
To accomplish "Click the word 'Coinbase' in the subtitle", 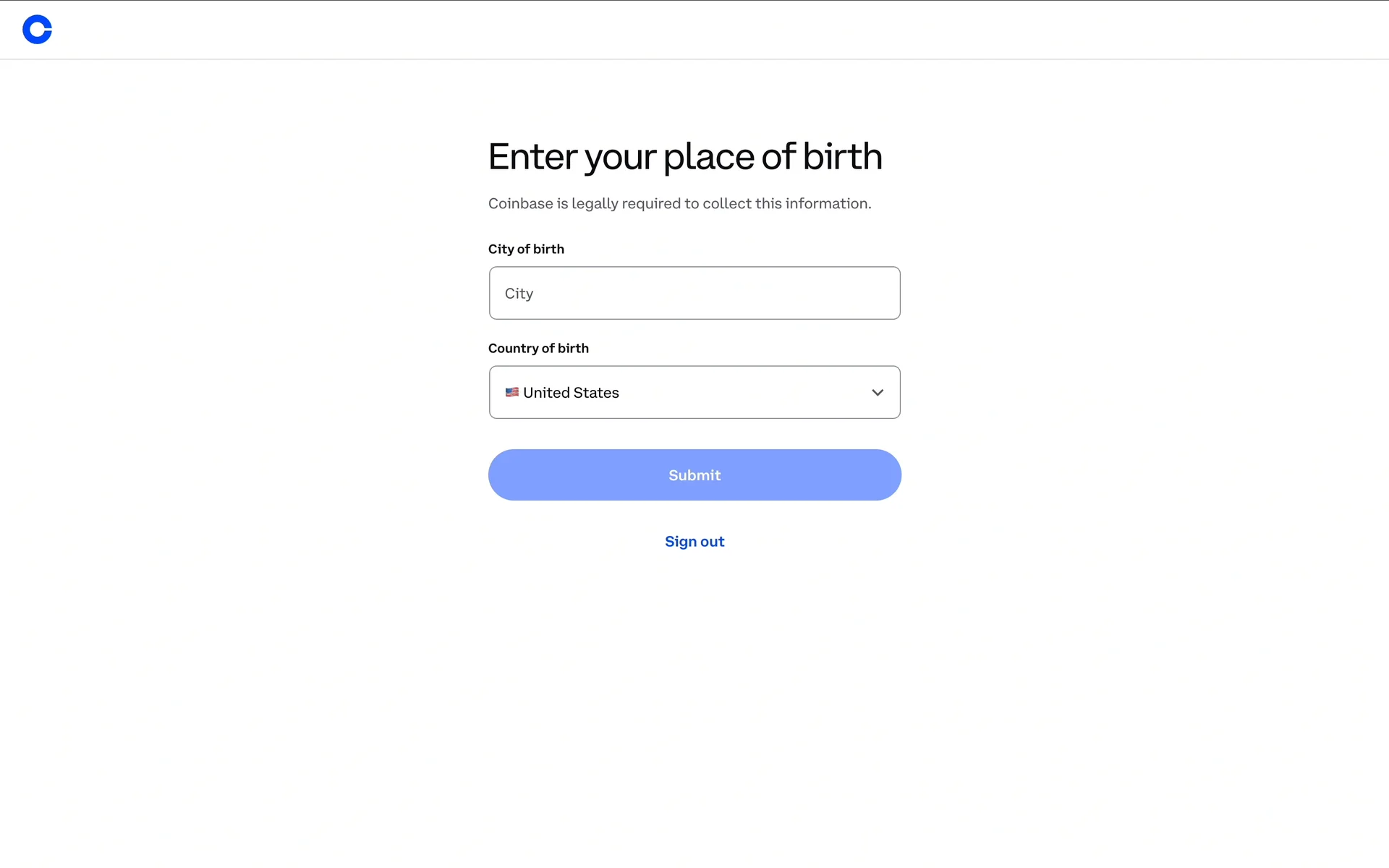I will pyautogui.click(x=520, y=203).
